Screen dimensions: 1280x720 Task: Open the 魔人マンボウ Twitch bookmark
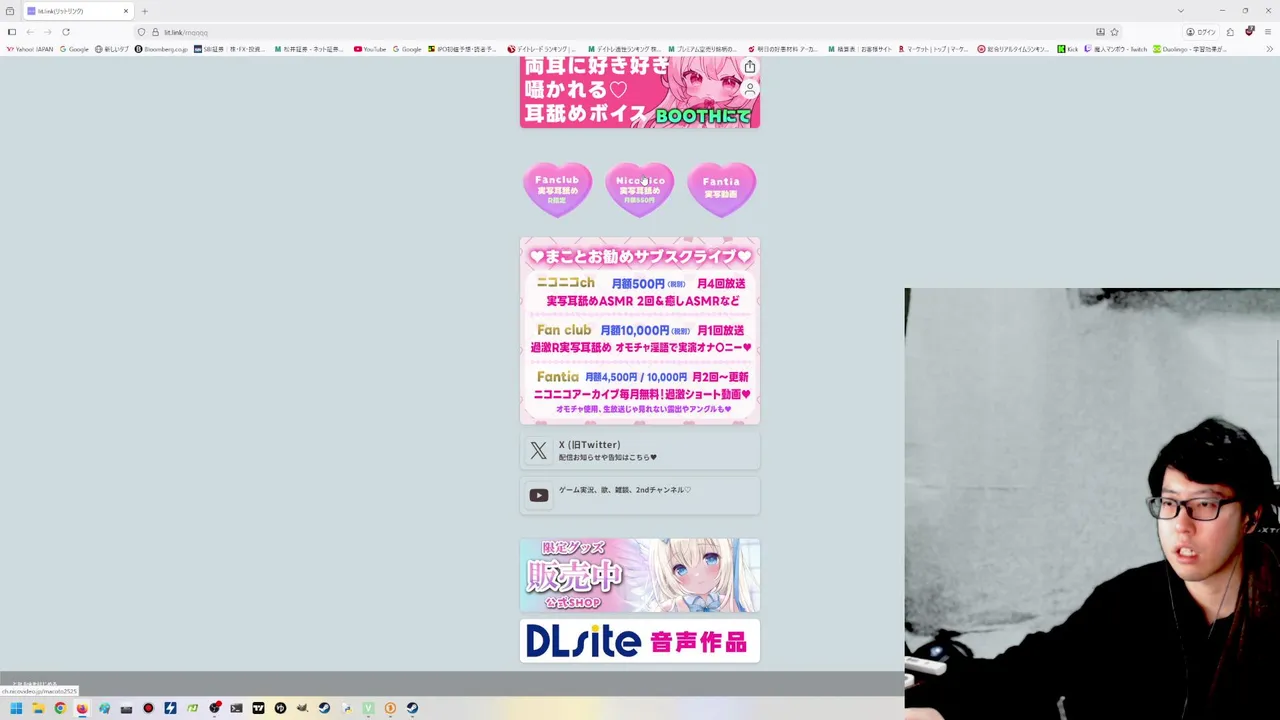1115,49
